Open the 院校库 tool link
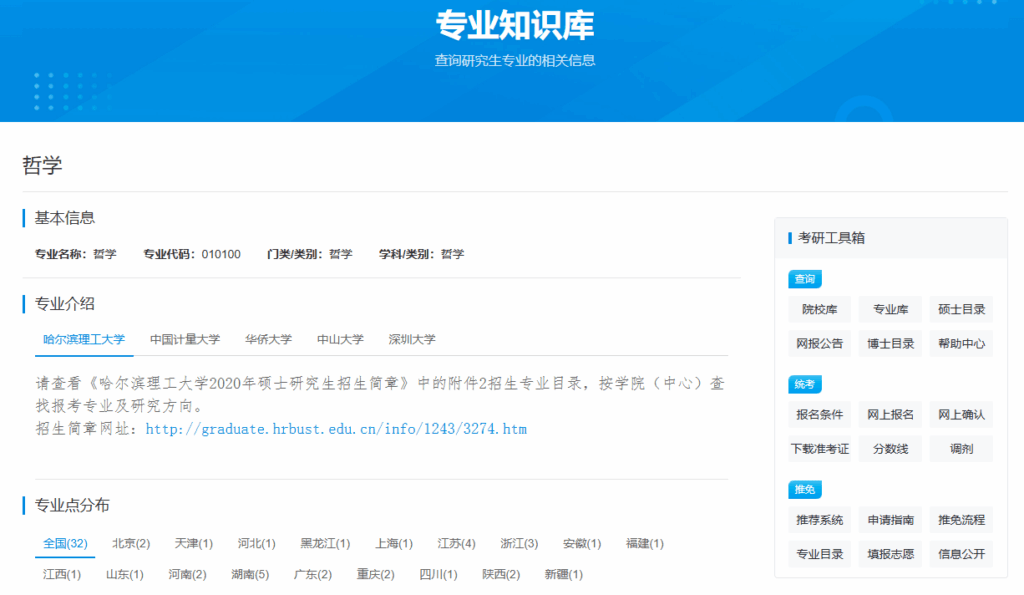 tap(819, 309)
